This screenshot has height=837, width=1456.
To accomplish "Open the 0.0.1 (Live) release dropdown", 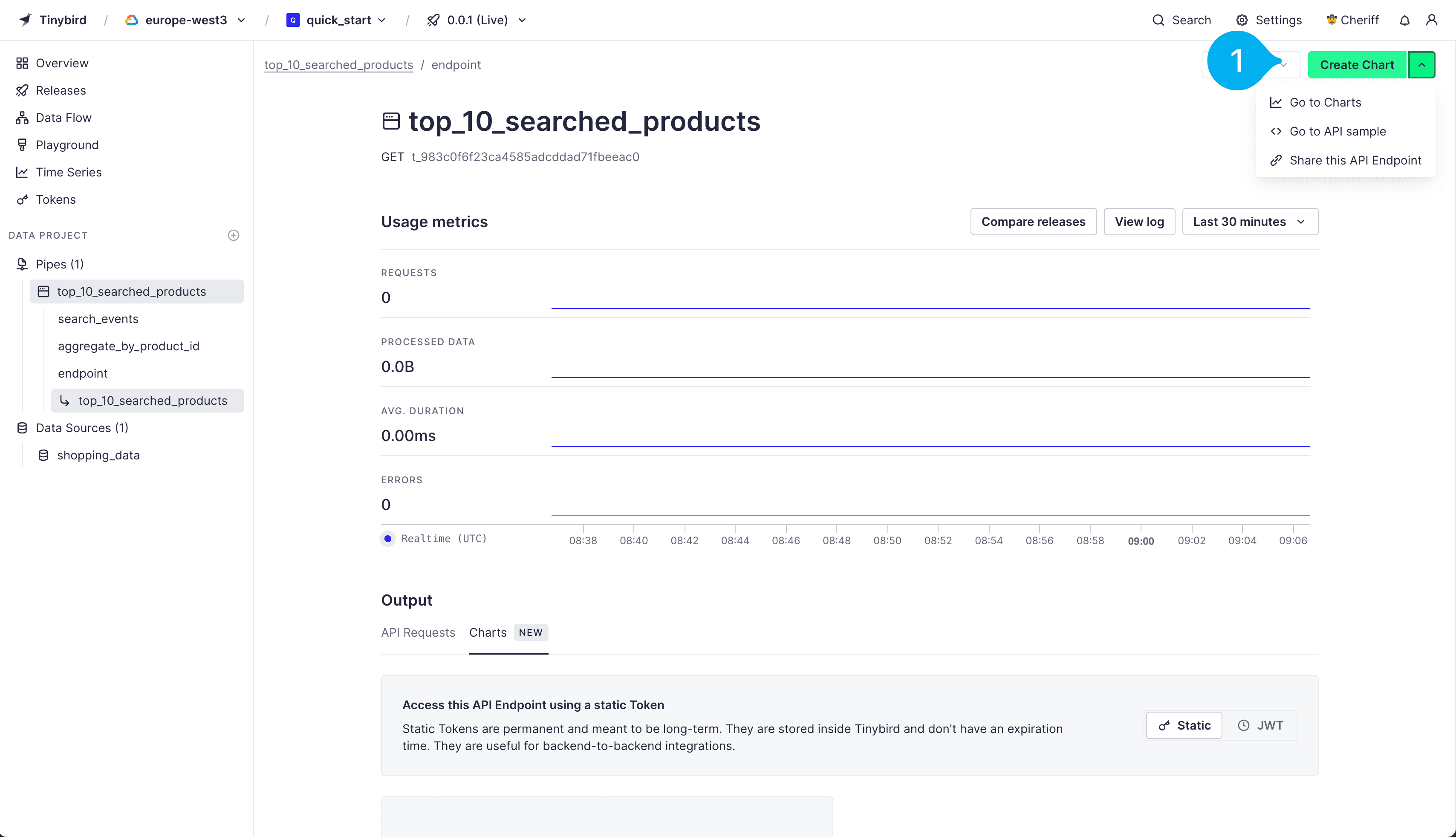I will [x=477, y=20].
